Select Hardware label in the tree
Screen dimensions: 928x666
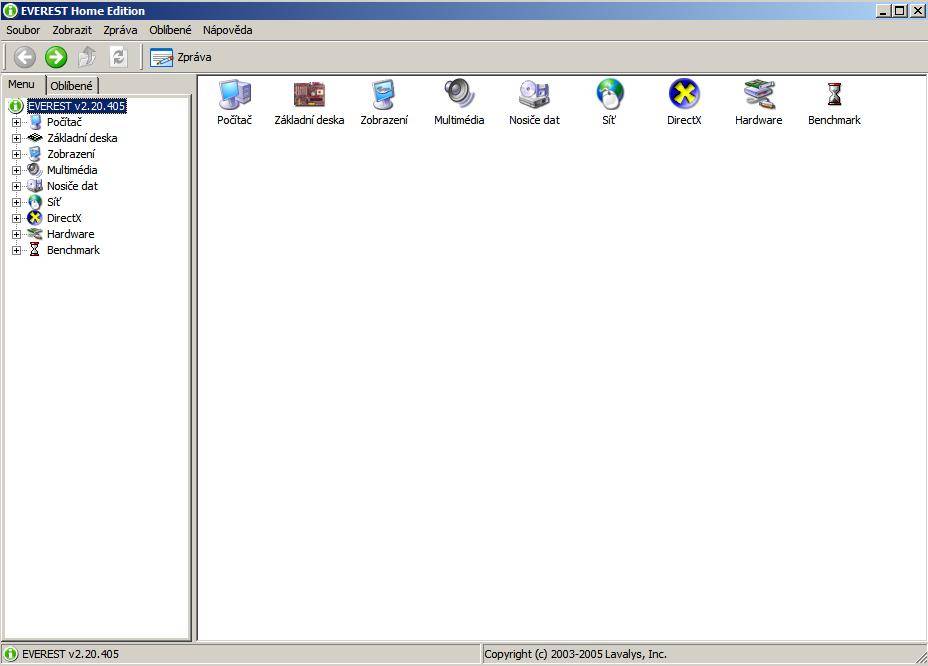pyautogui.click(x=70, y=234)
